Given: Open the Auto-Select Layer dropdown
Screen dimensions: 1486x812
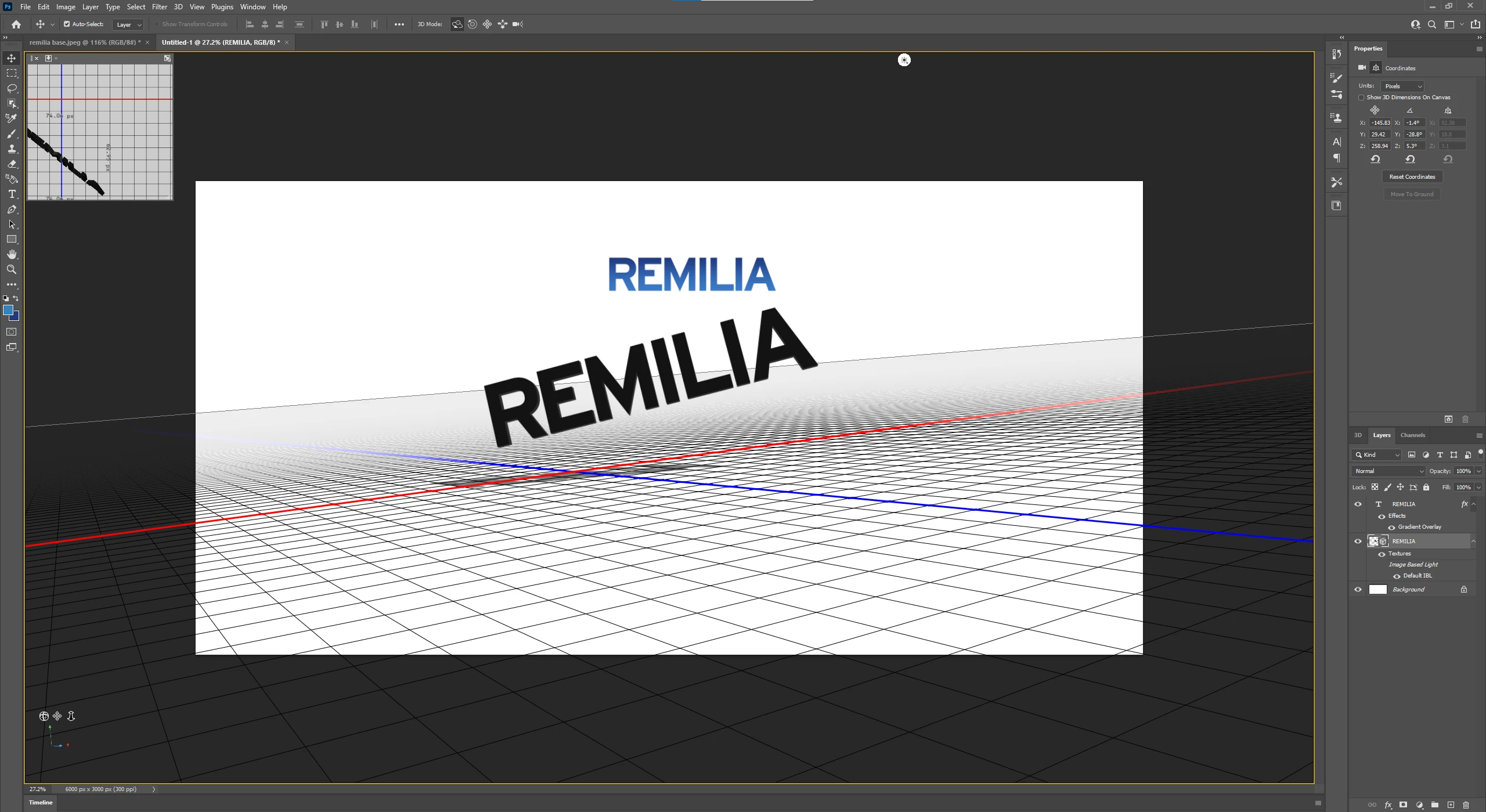Looking at the screenshot, I should [x=128, y=24].
